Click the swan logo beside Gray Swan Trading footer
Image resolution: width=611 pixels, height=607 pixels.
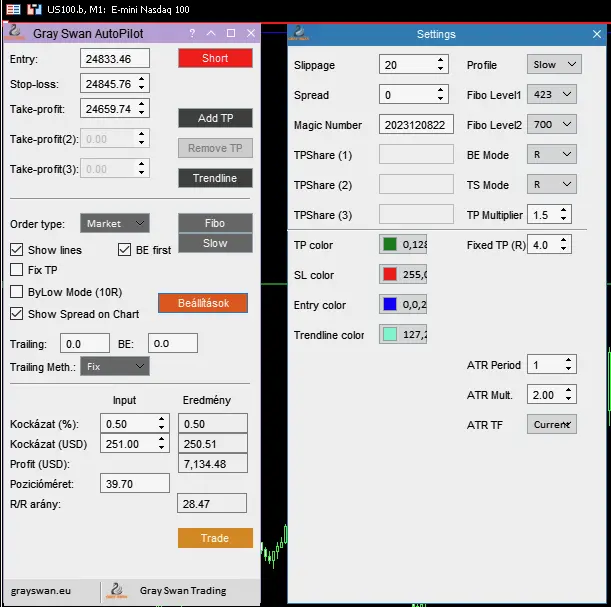coord(117,590)
